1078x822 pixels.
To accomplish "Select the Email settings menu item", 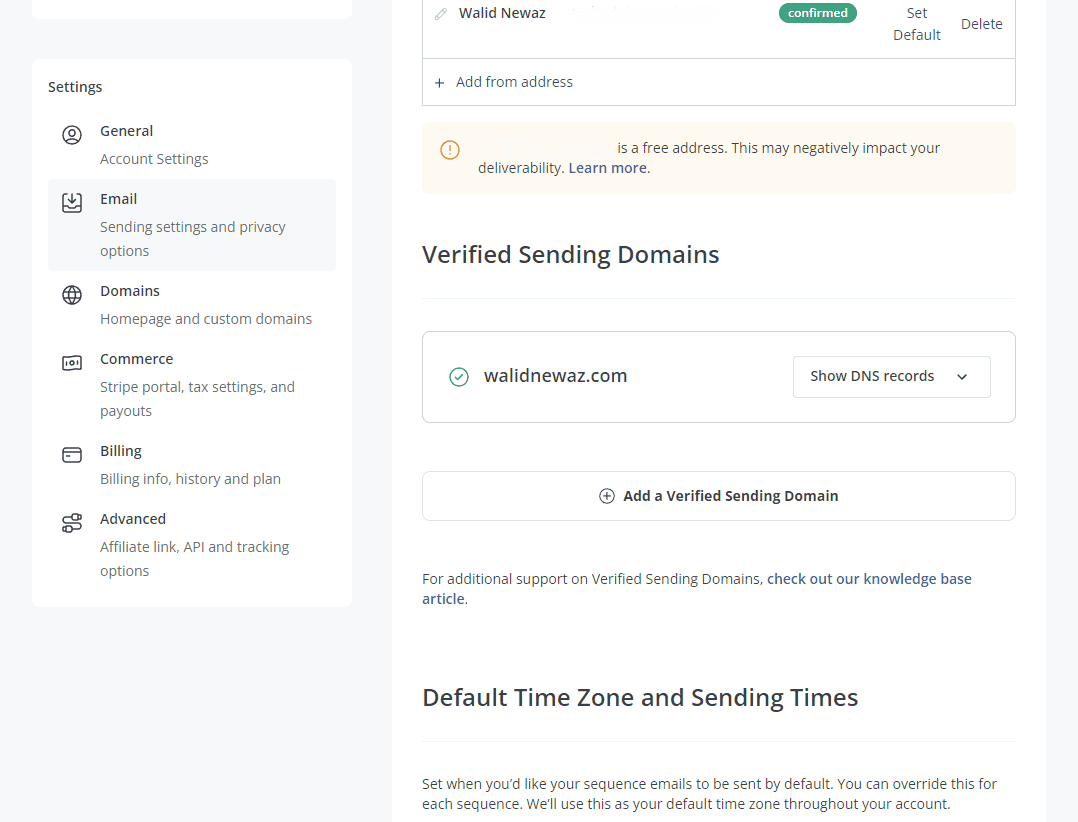I will pyautogui.click(x=192, y=225).
